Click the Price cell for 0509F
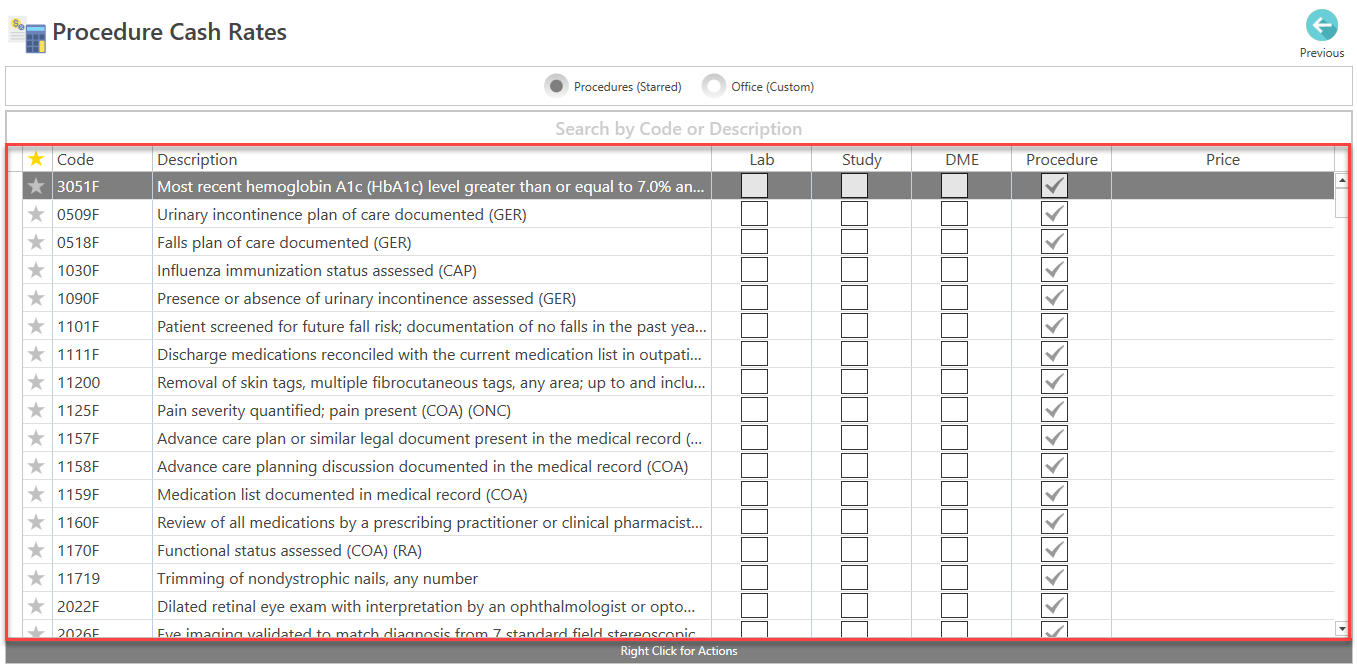 [x=1222, y=214]
